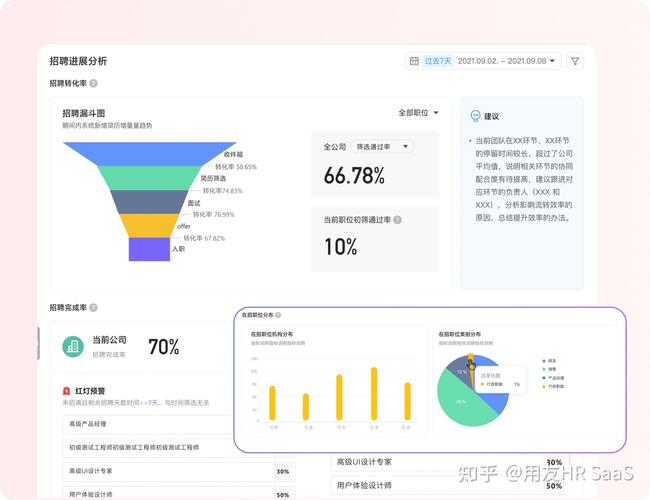
Task: Click the 10% initial screening value
Action: point(340,247)
